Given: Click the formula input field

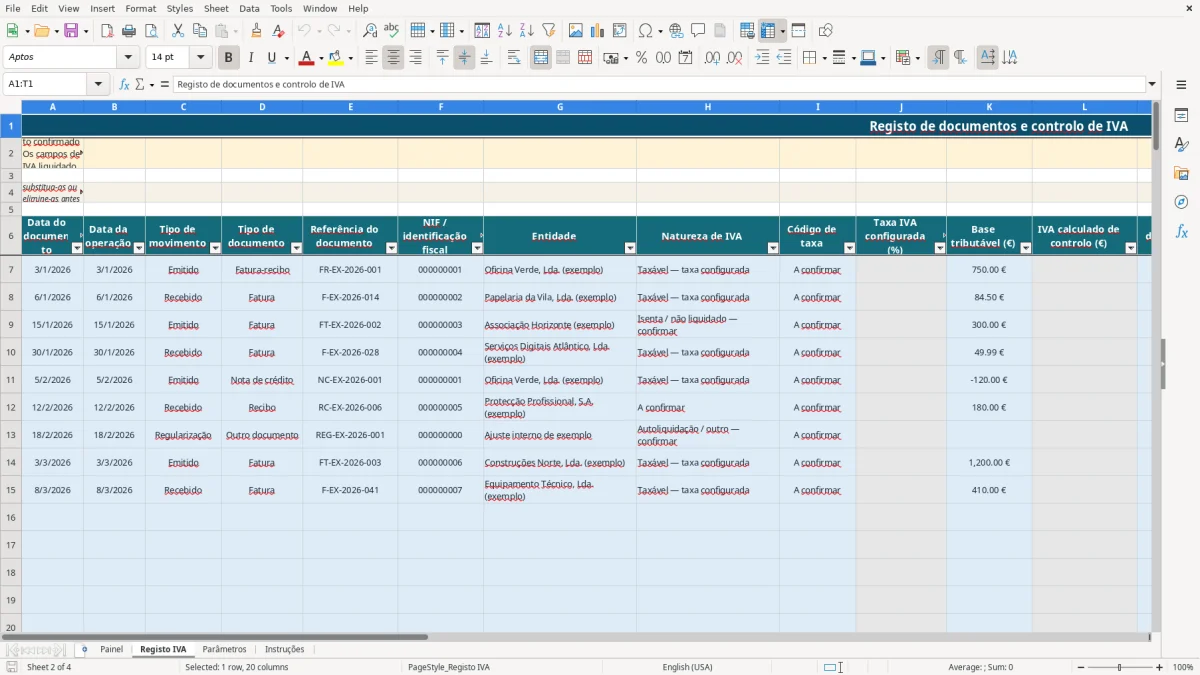Looking at the screenshot, I should pos(659,85).
